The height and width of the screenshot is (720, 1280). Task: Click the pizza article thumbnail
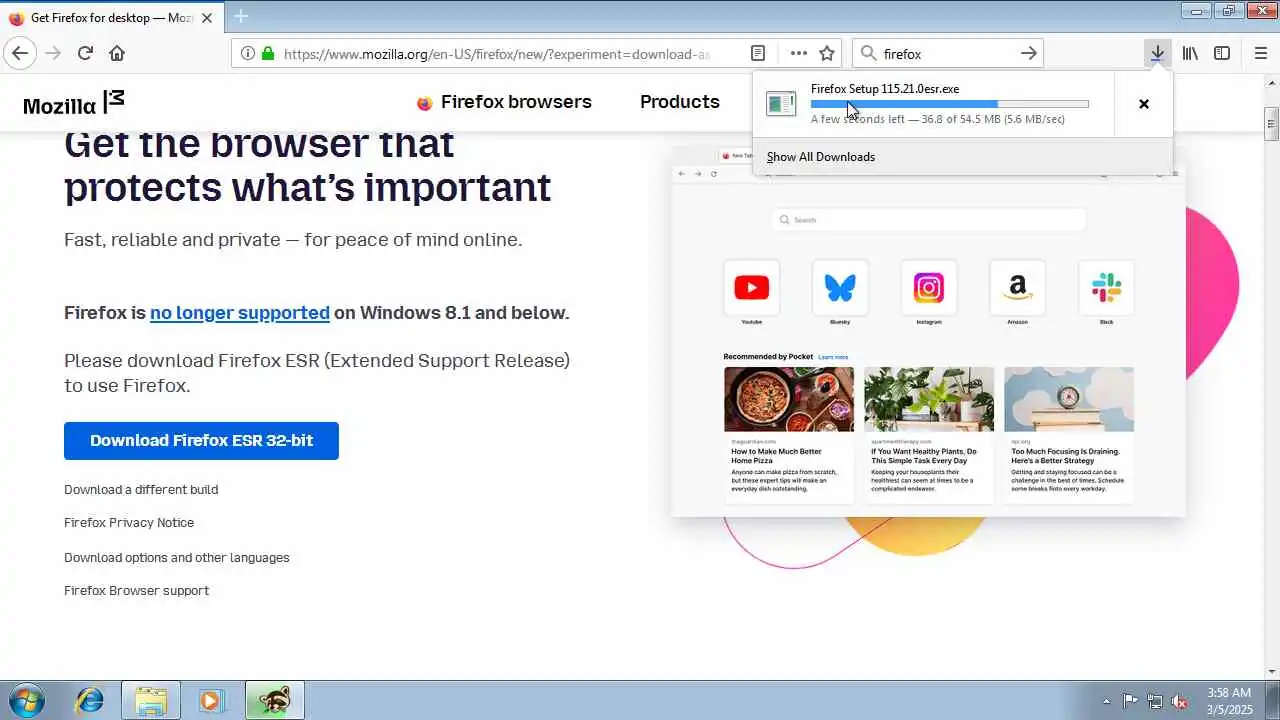click(x=789, y=399)
